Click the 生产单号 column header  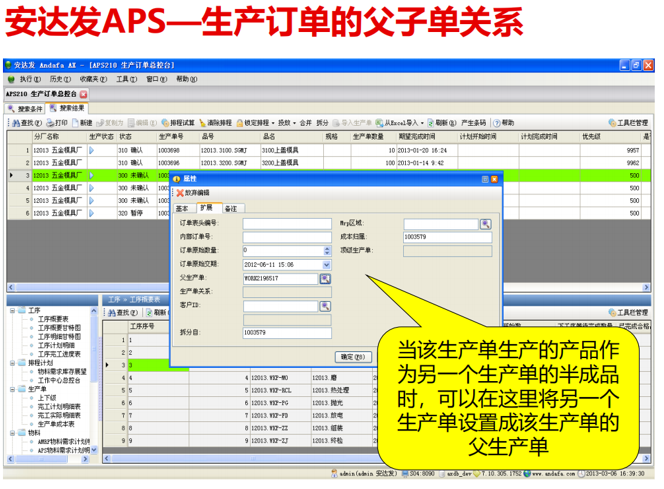[177, 137]
